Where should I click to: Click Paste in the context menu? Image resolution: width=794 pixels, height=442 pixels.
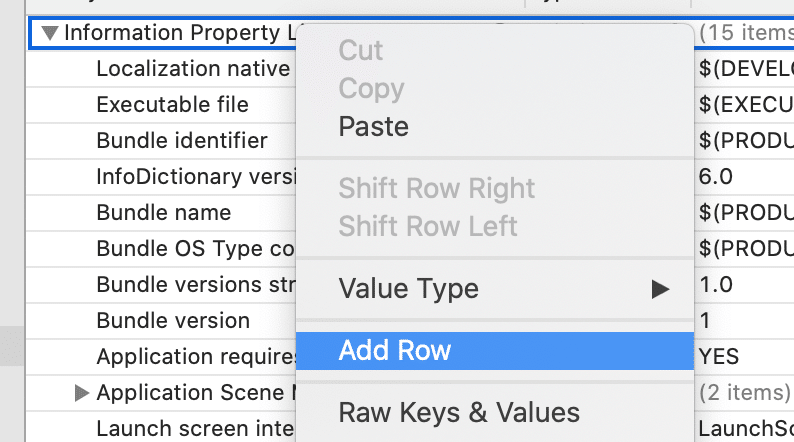tap(373, 127)
